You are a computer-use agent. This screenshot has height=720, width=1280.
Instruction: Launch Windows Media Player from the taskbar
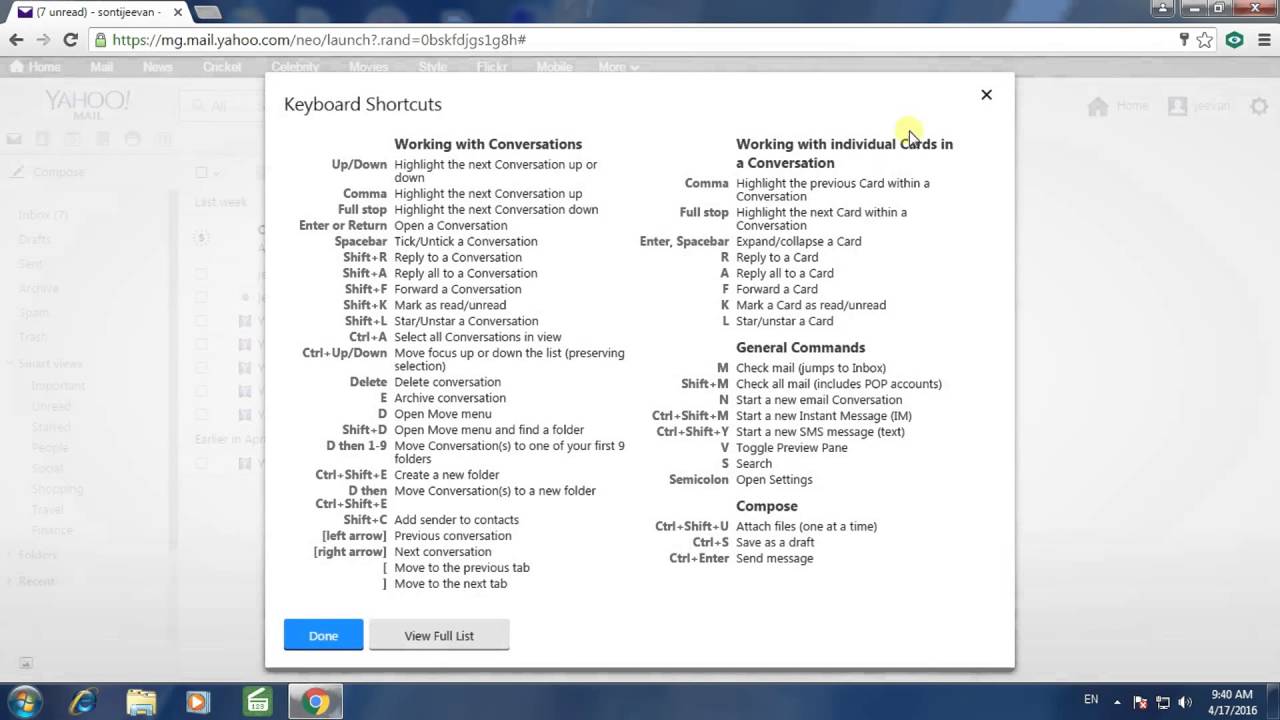(x=197, y=701)
